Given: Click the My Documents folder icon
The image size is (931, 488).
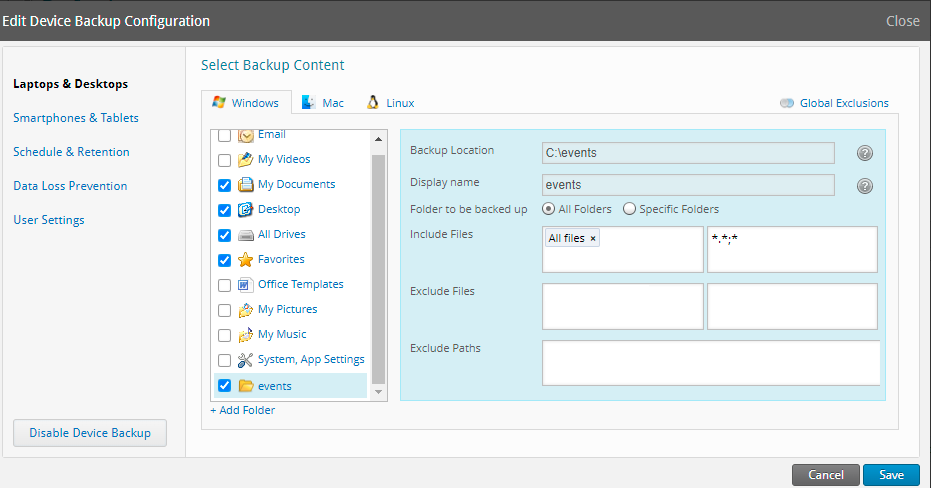Looking at the screenshot, I should pos(246,185).
